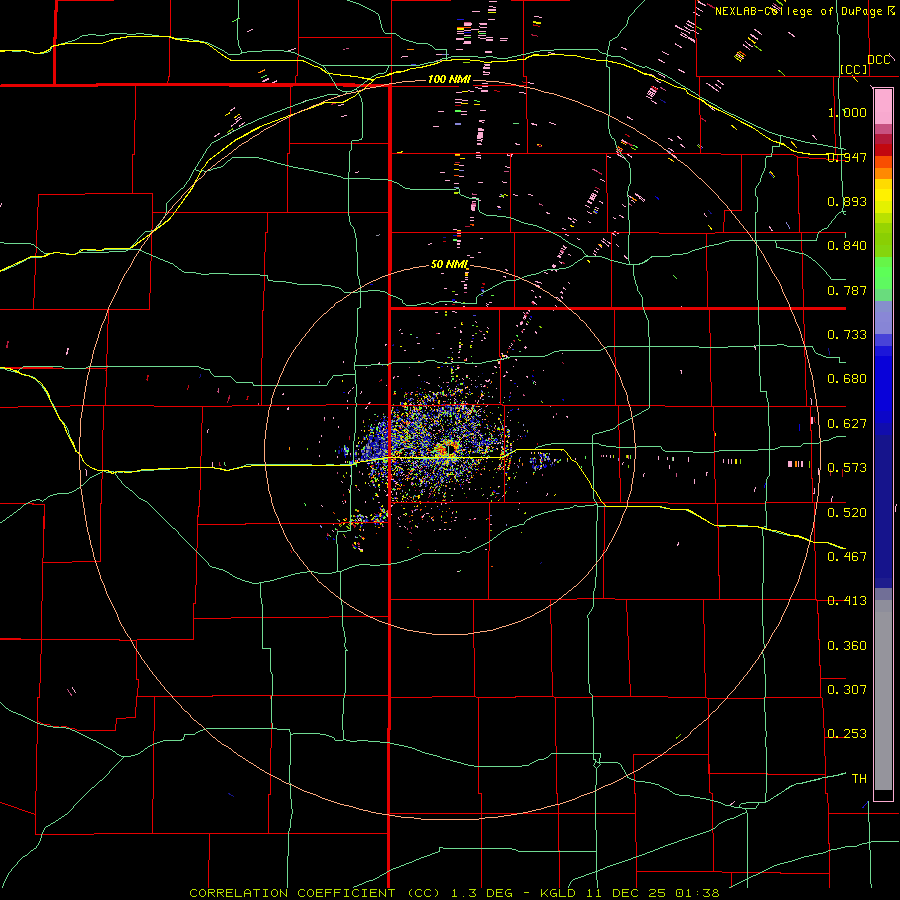Click the 0.413 scale value

click(847, 601)
